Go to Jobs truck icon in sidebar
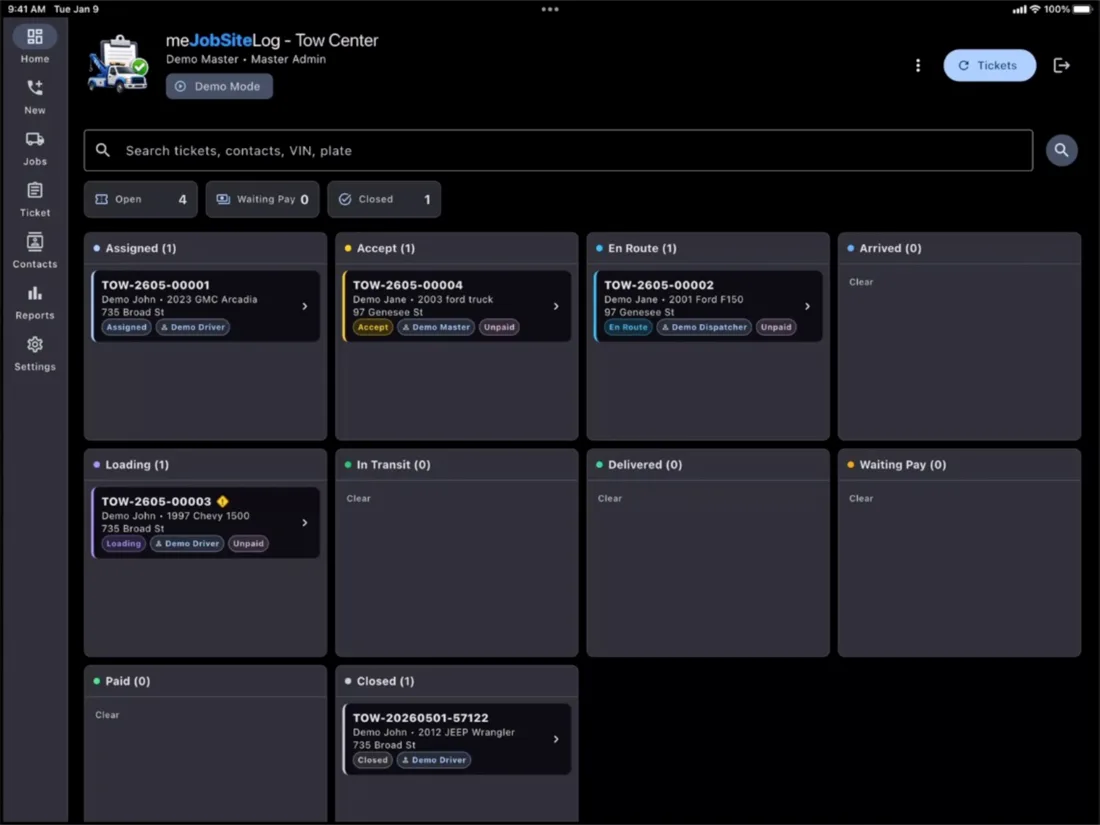The height and width of the screenshot is (825, 1100). click(x=34, y=139)
